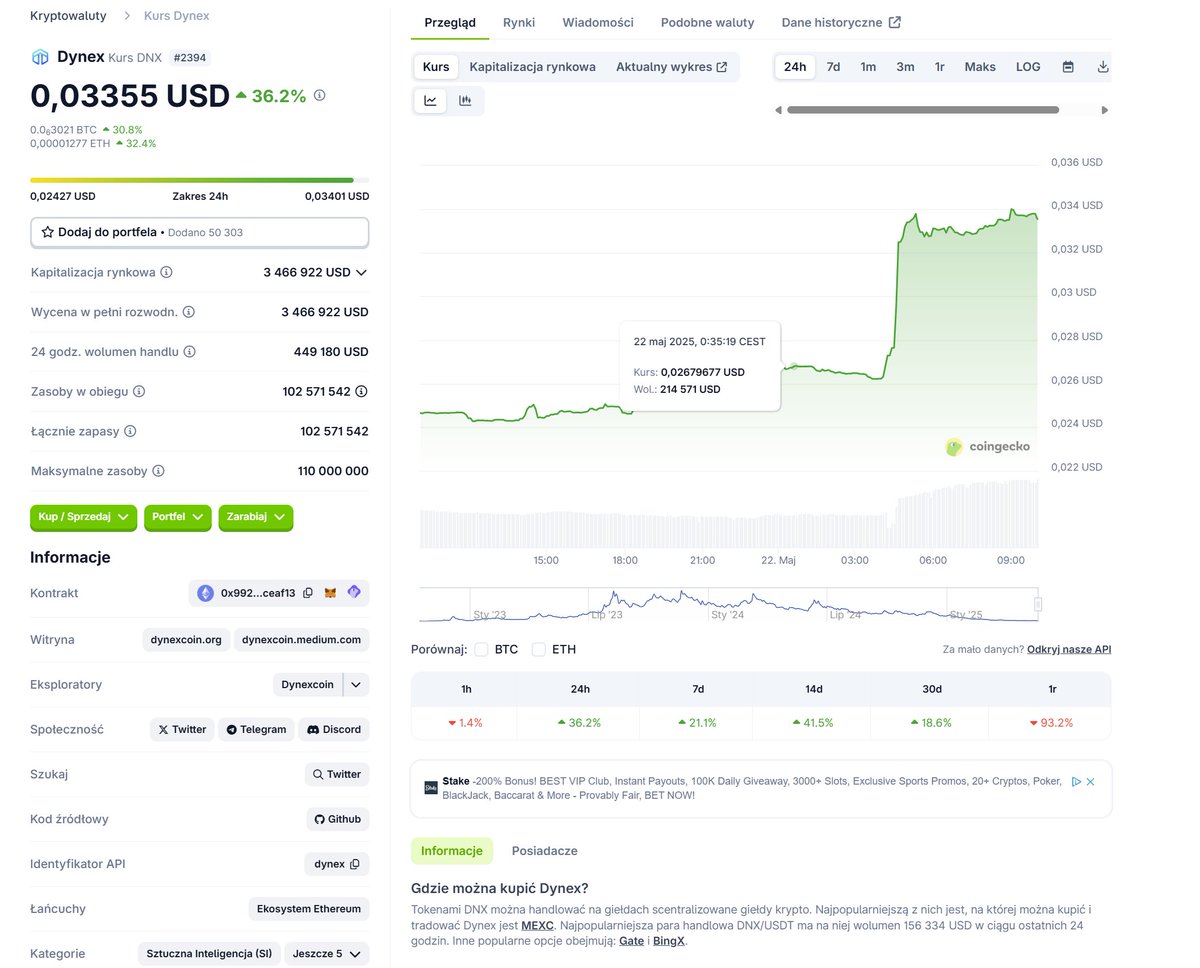Viewport: 1200px width, 968px height.
Task: Open the Telegram community link
Action: [256, 730]
